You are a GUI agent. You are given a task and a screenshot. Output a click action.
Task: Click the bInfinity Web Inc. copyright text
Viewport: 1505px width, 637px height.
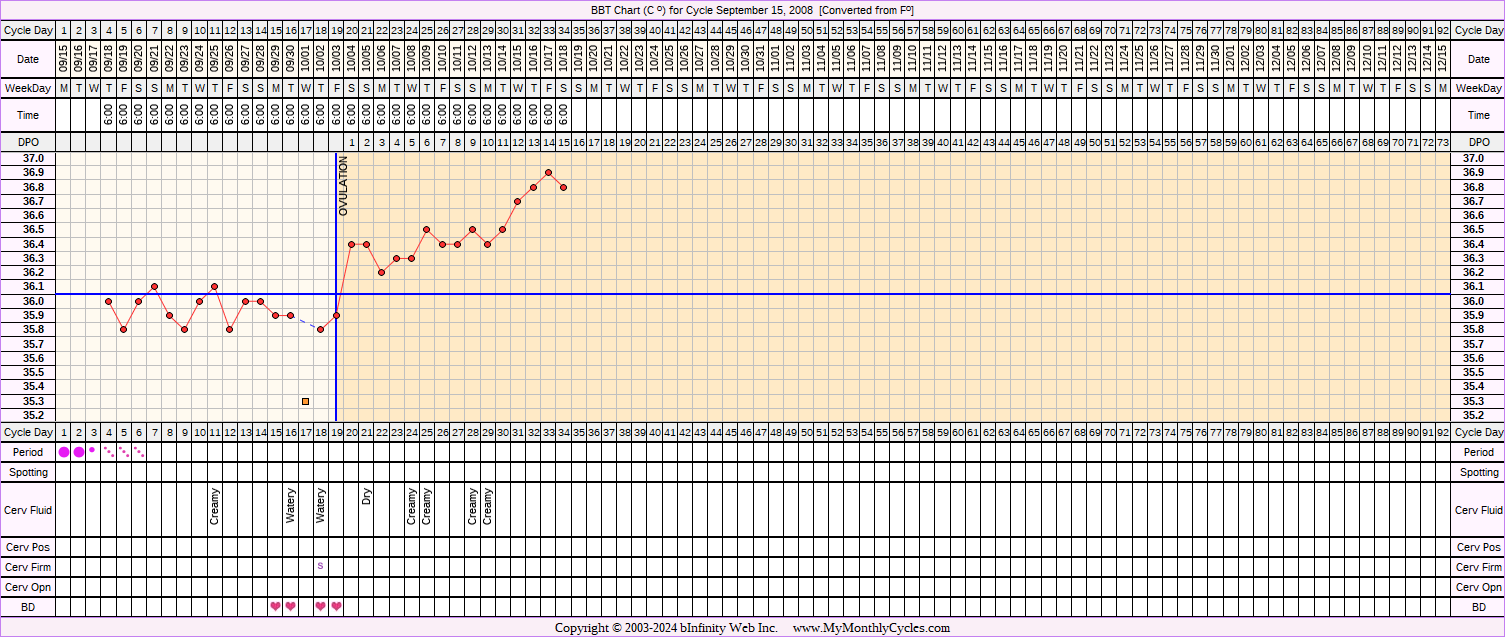point(666,628)
